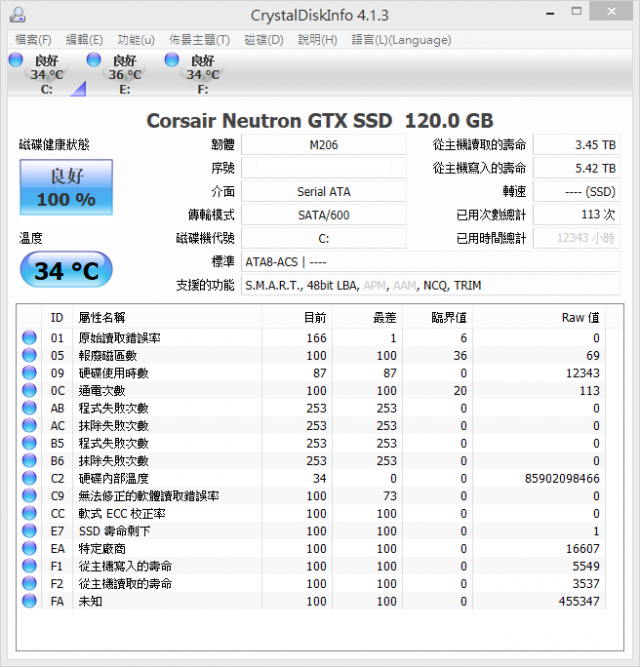This screenshot has width=640, height=668.
Task: Click status orb for attribute FA
Action: [x=29, y=601]
